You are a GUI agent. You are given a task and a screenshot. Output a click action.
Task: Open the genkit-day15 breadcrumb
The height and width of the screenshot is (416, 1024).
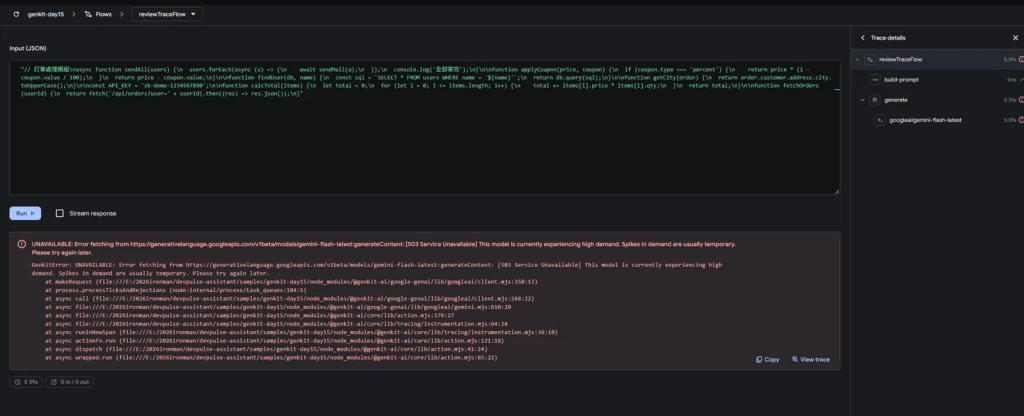[46, 14]
